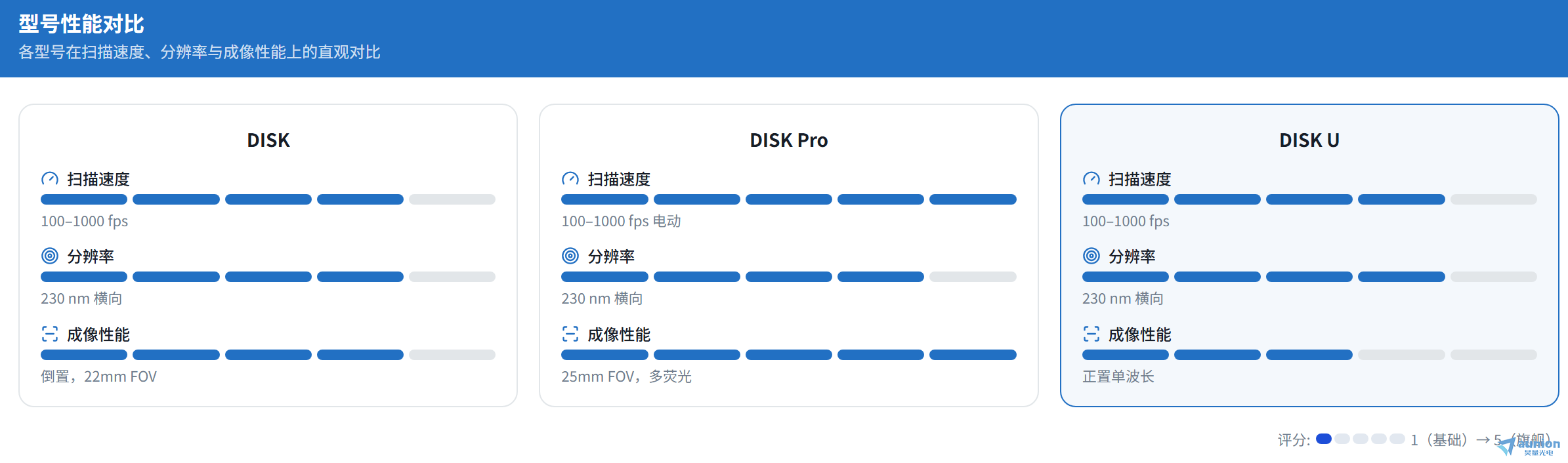
Task: Select the highlighted DISK U card title
Action: coord(1309,140)
